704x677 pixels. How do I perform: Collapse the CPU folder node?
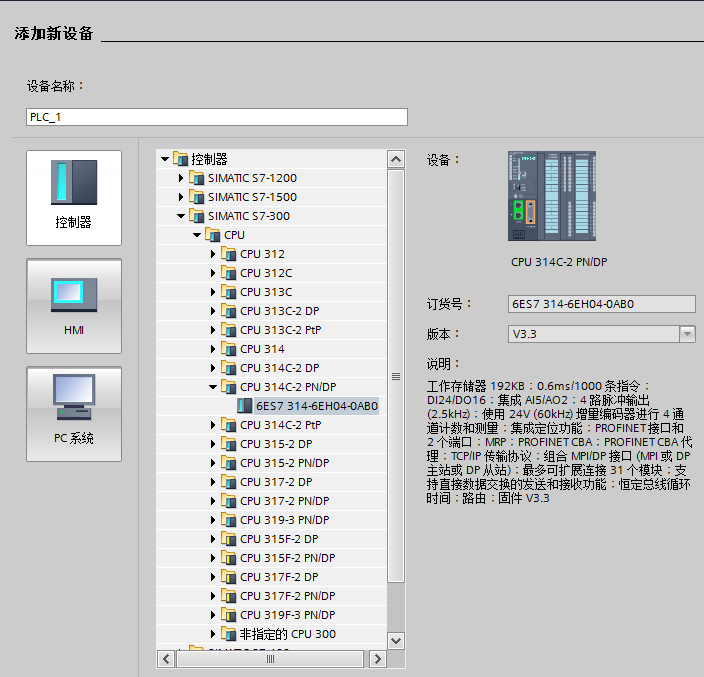tap(197, 235)
